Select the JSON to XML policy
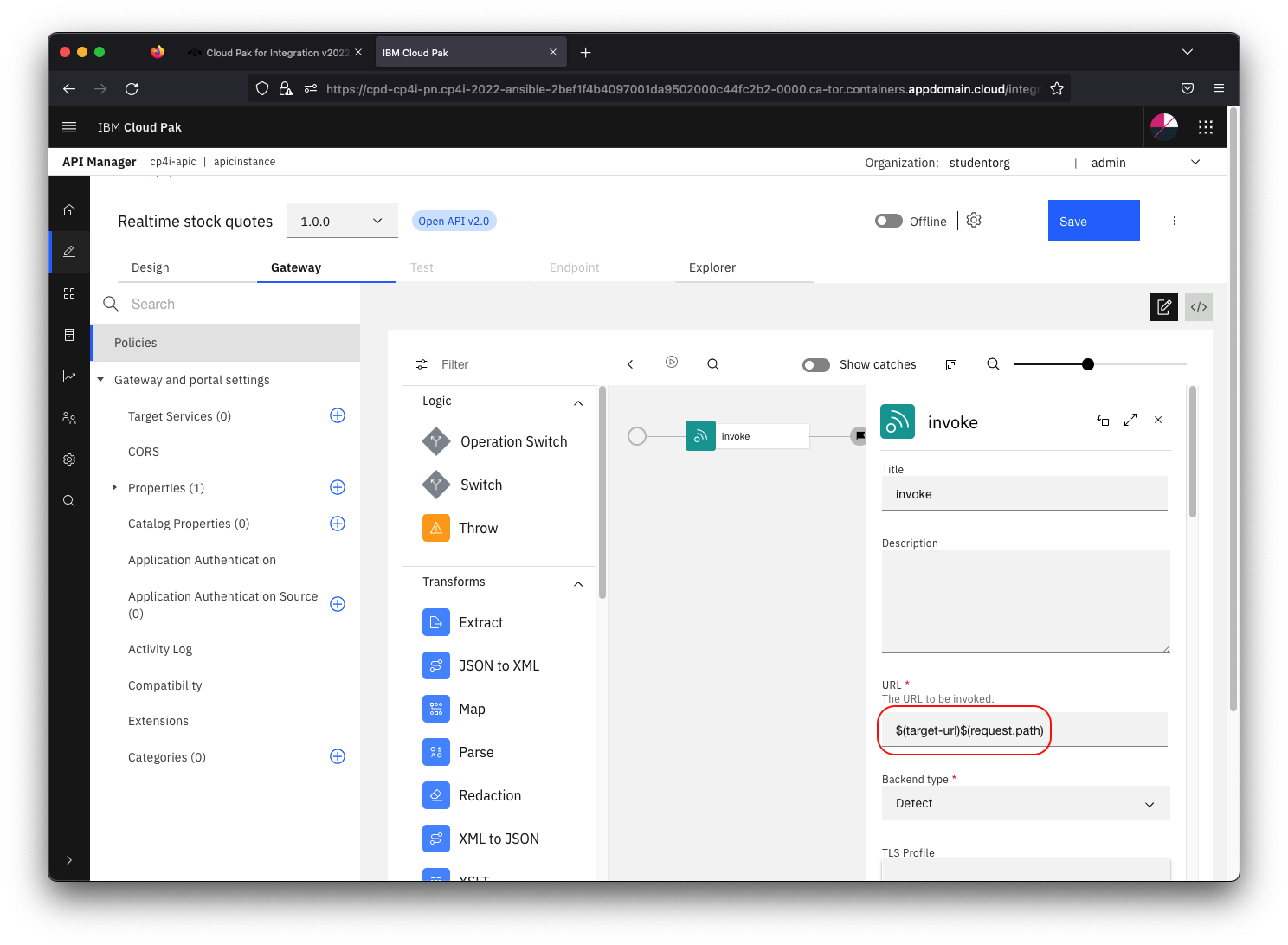The height and width of the screenshot is (945, 1288). [x=480, y=665]
